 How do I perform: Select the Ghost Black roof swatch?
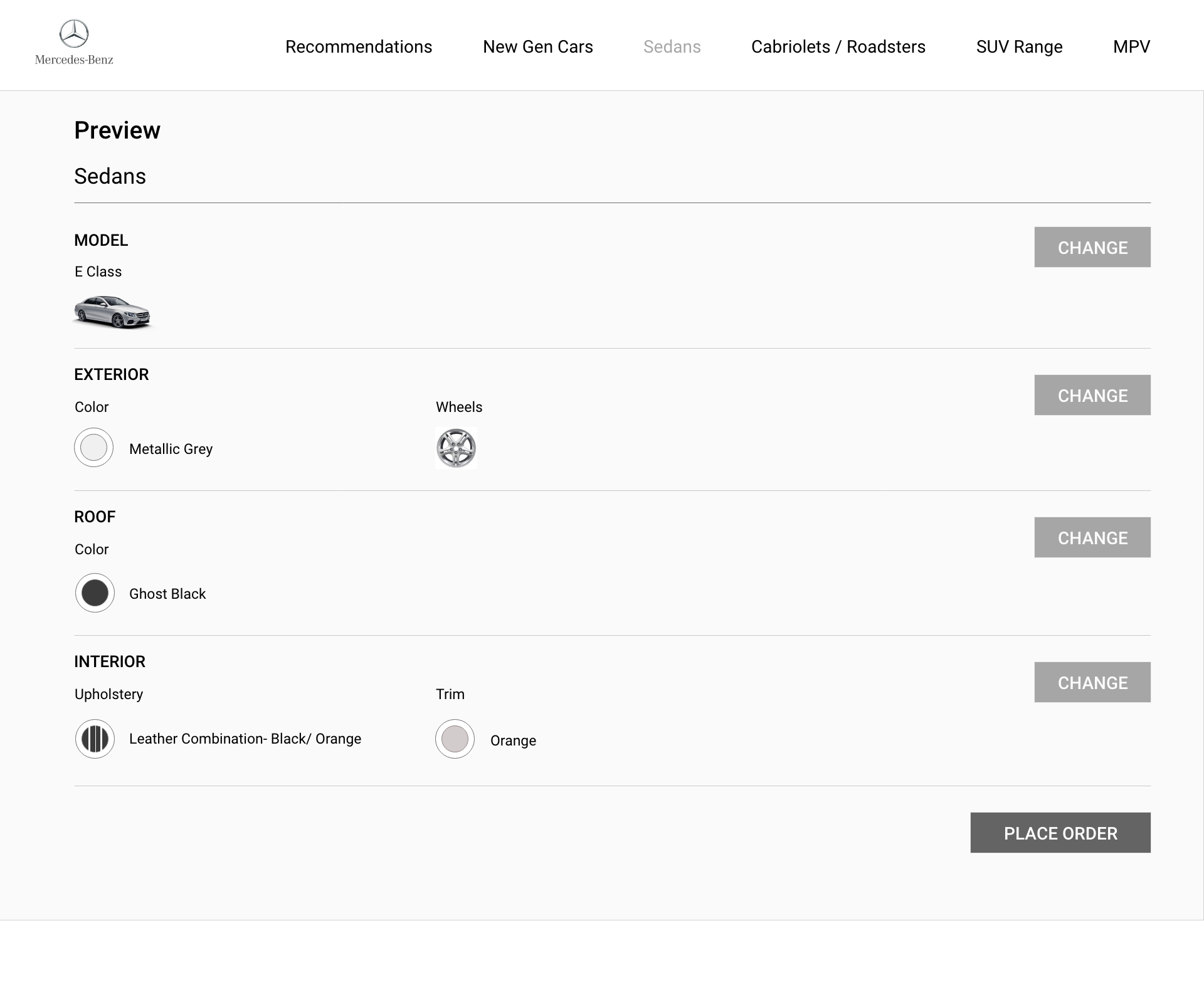[x=95, y=593]
